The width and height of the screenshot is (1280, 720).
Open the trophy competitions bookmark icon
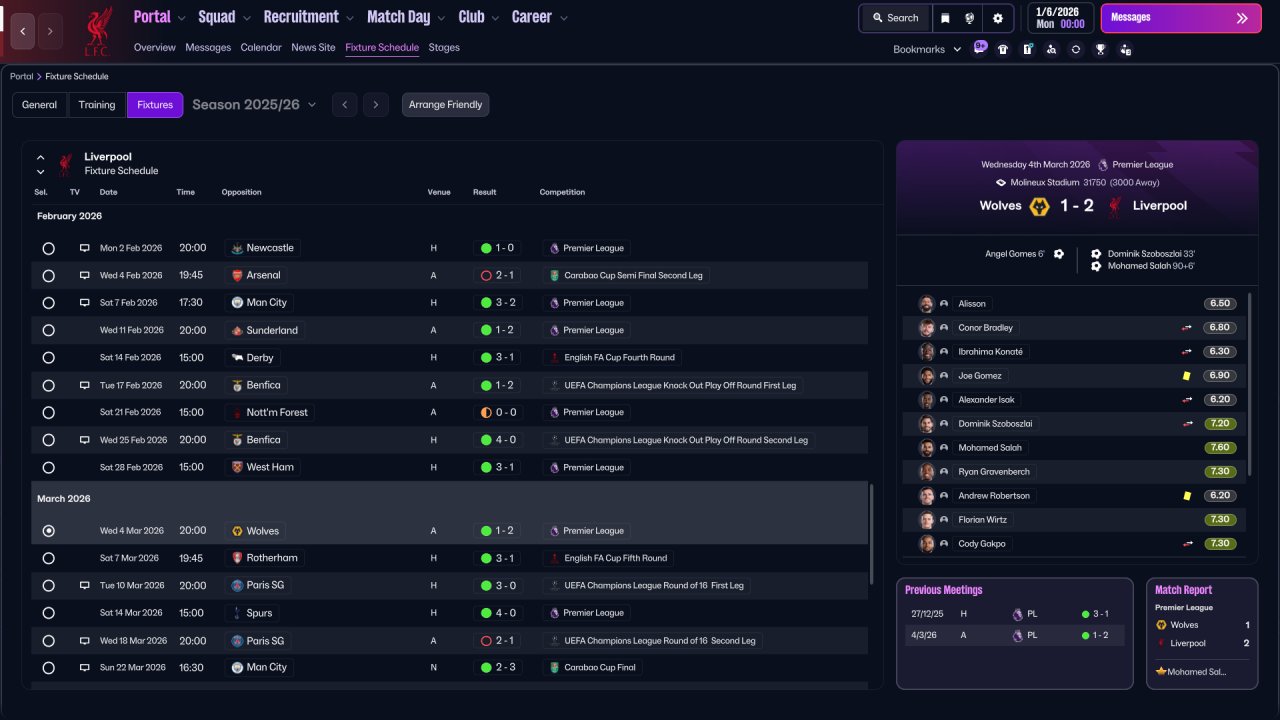point(1100,49)
